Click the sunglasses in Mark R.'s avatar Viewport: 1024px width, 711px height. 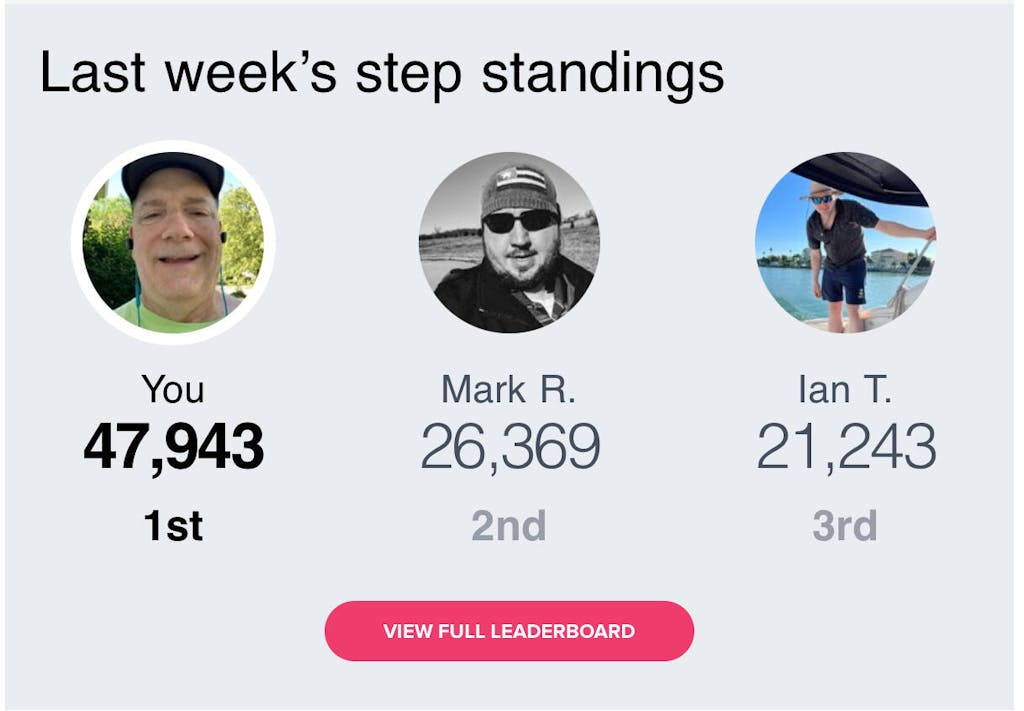519,220
